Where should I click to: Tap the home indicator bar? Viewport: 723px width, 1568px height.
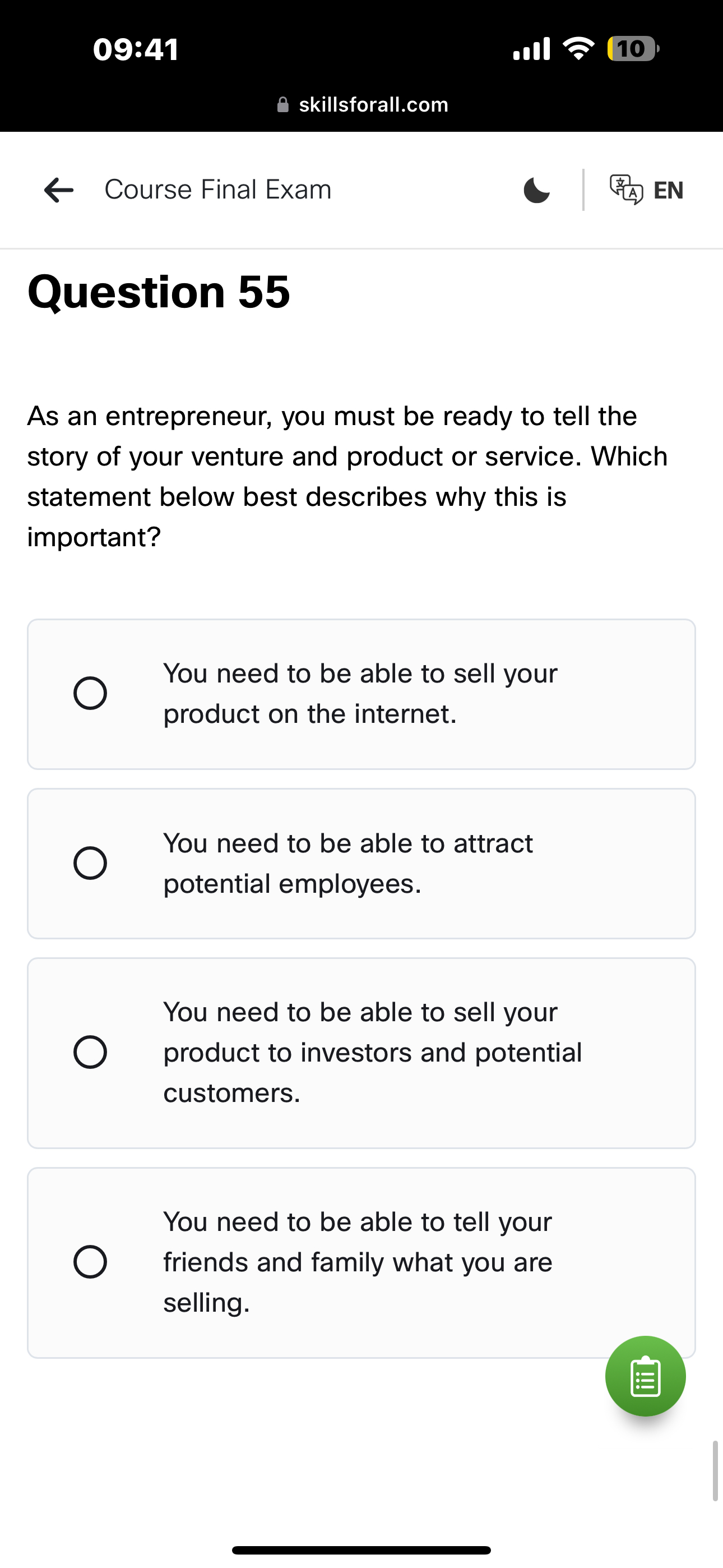tap(361, 1549)
